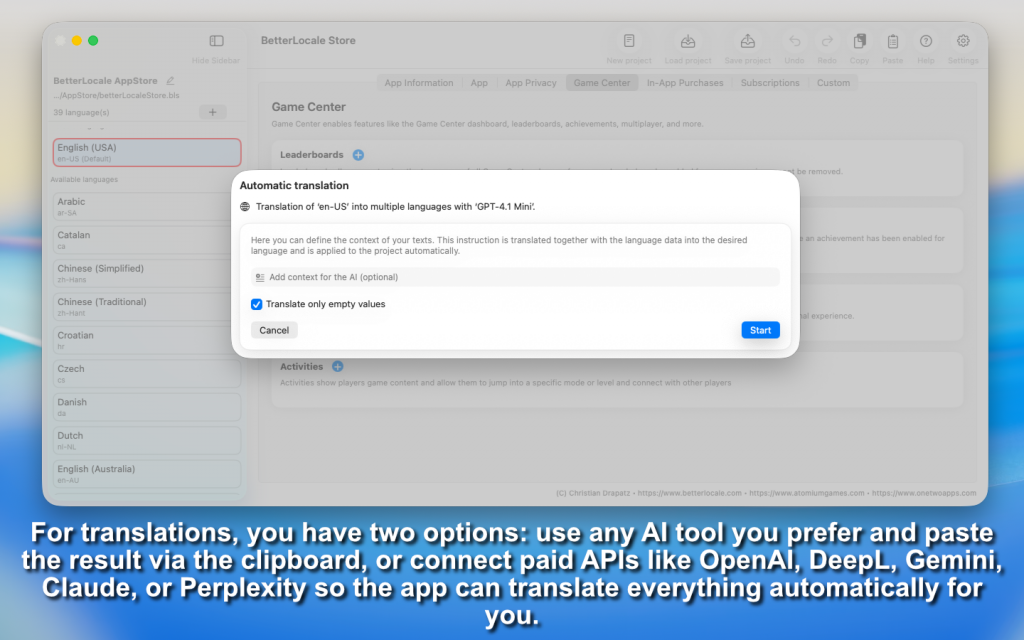This screenshot has width=1024, height=640.
Task: Add a leaderboard with the plus icon
Action: [358, 155]
